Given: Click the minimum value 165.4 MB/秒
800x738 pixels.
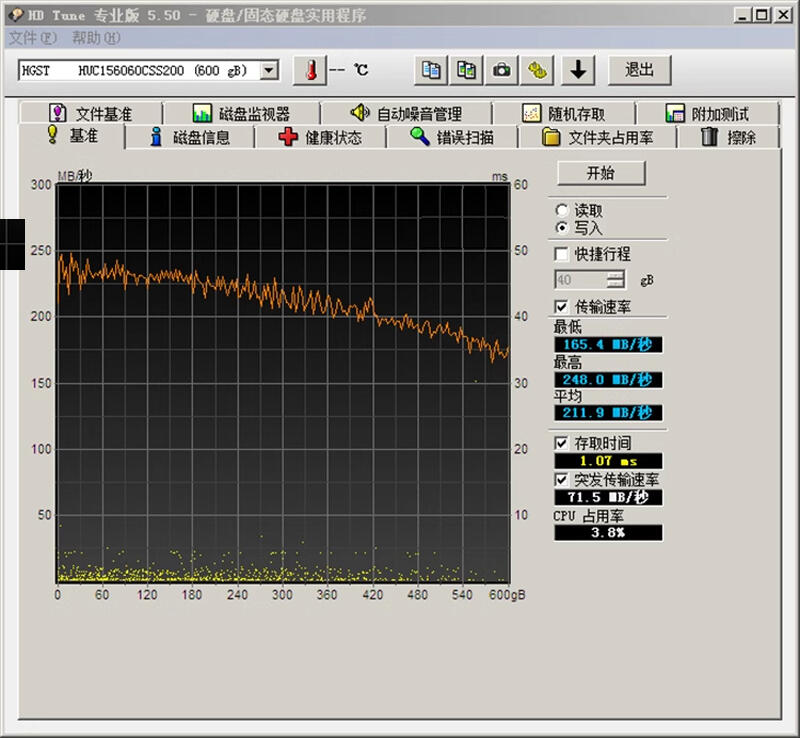Looking at the screenshot, I should coord(608,345).
